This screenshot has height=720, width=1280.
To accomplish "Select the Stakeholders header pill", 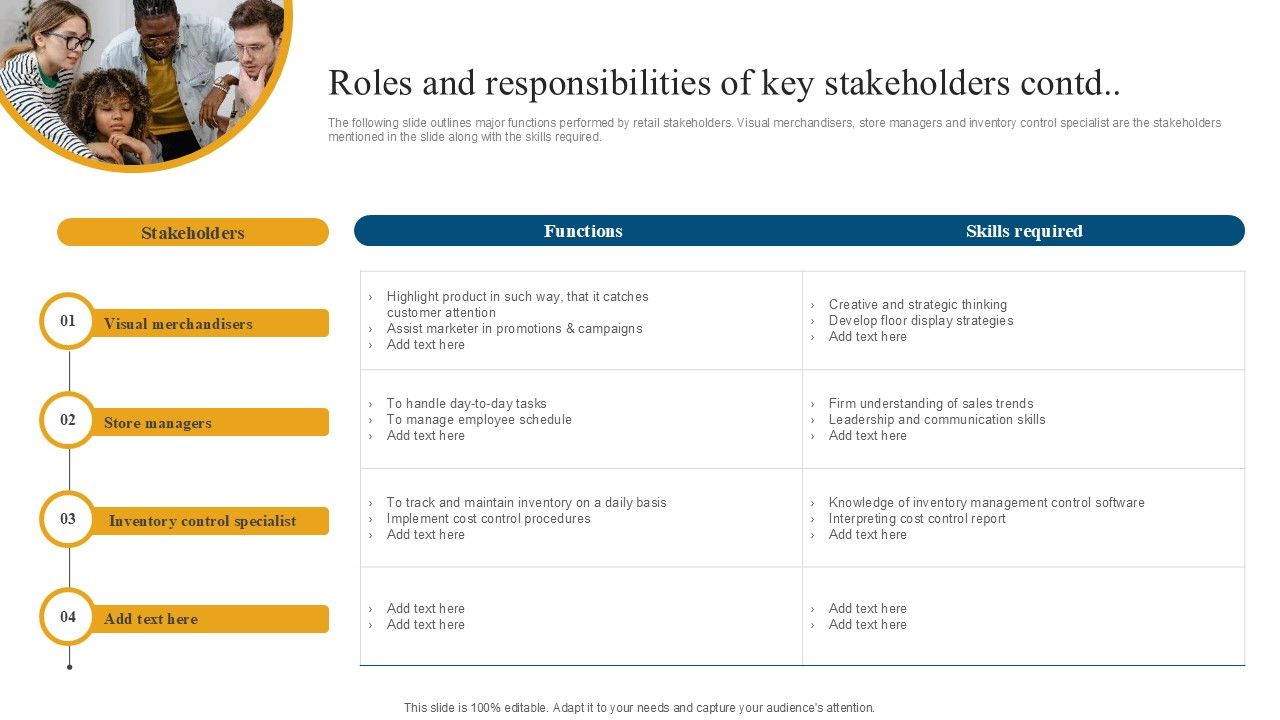I will coord(193,233).
